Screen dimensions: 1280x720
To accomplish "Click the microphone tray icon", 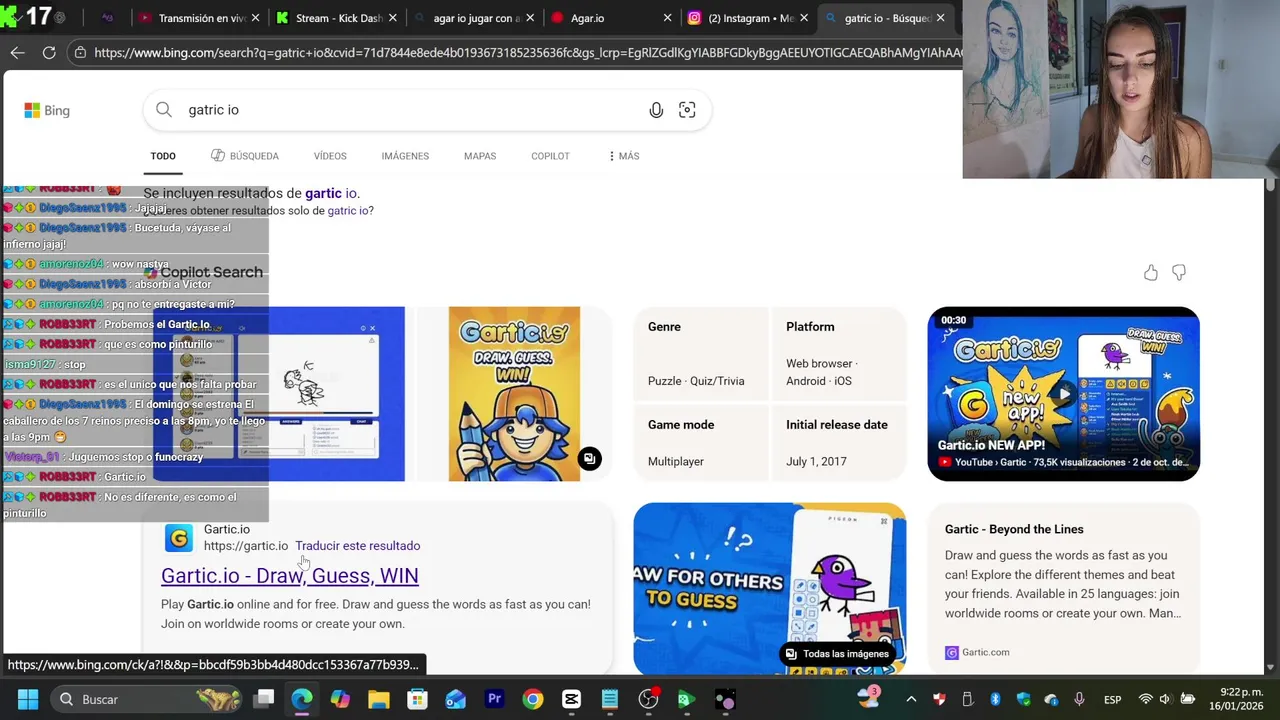I will (1079, 699).
